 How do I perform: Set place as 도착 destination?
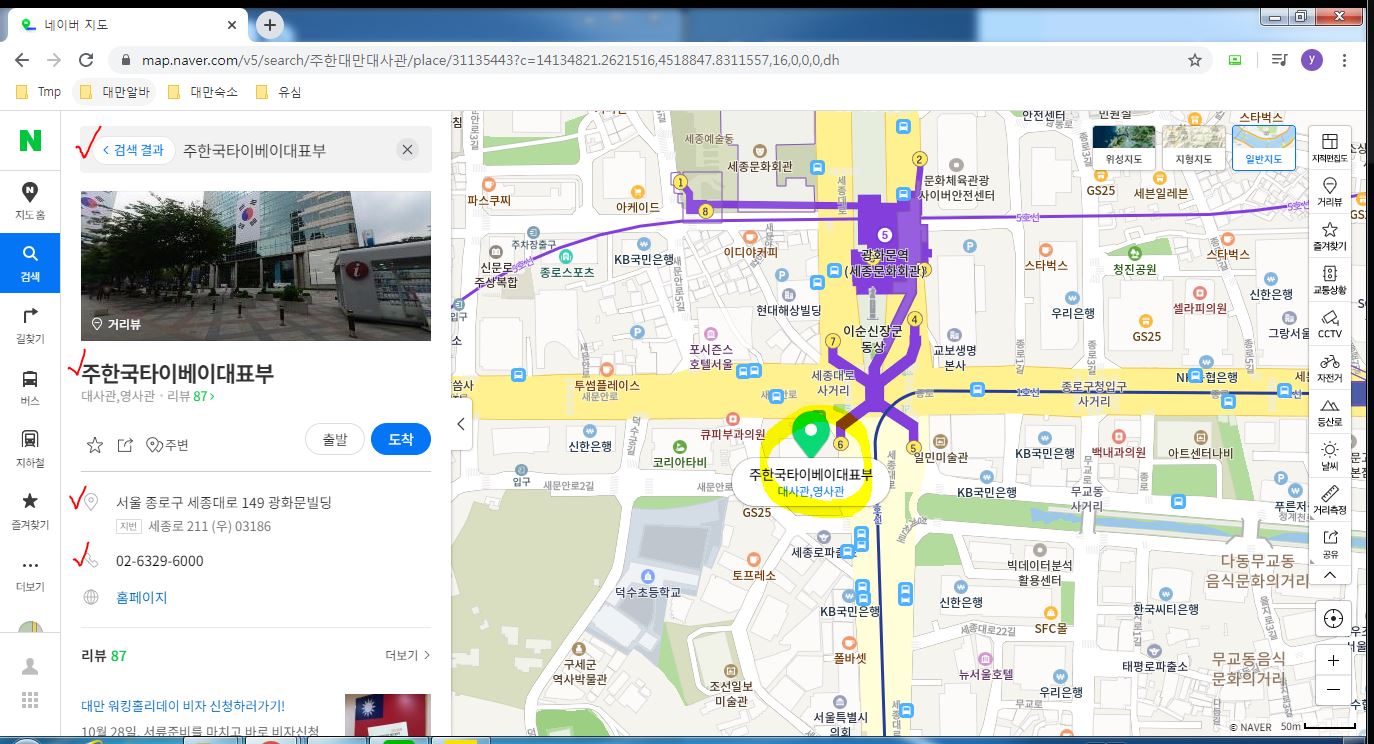(400, 440)
